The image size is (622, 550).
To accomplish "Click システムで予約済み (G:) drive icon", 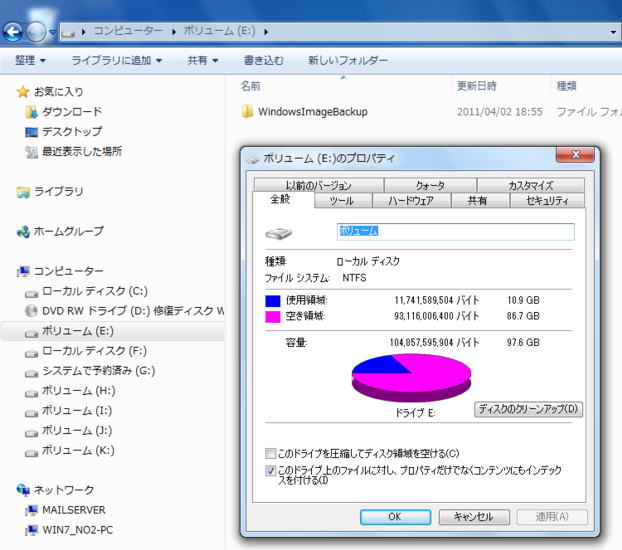I will coord(31,373).
